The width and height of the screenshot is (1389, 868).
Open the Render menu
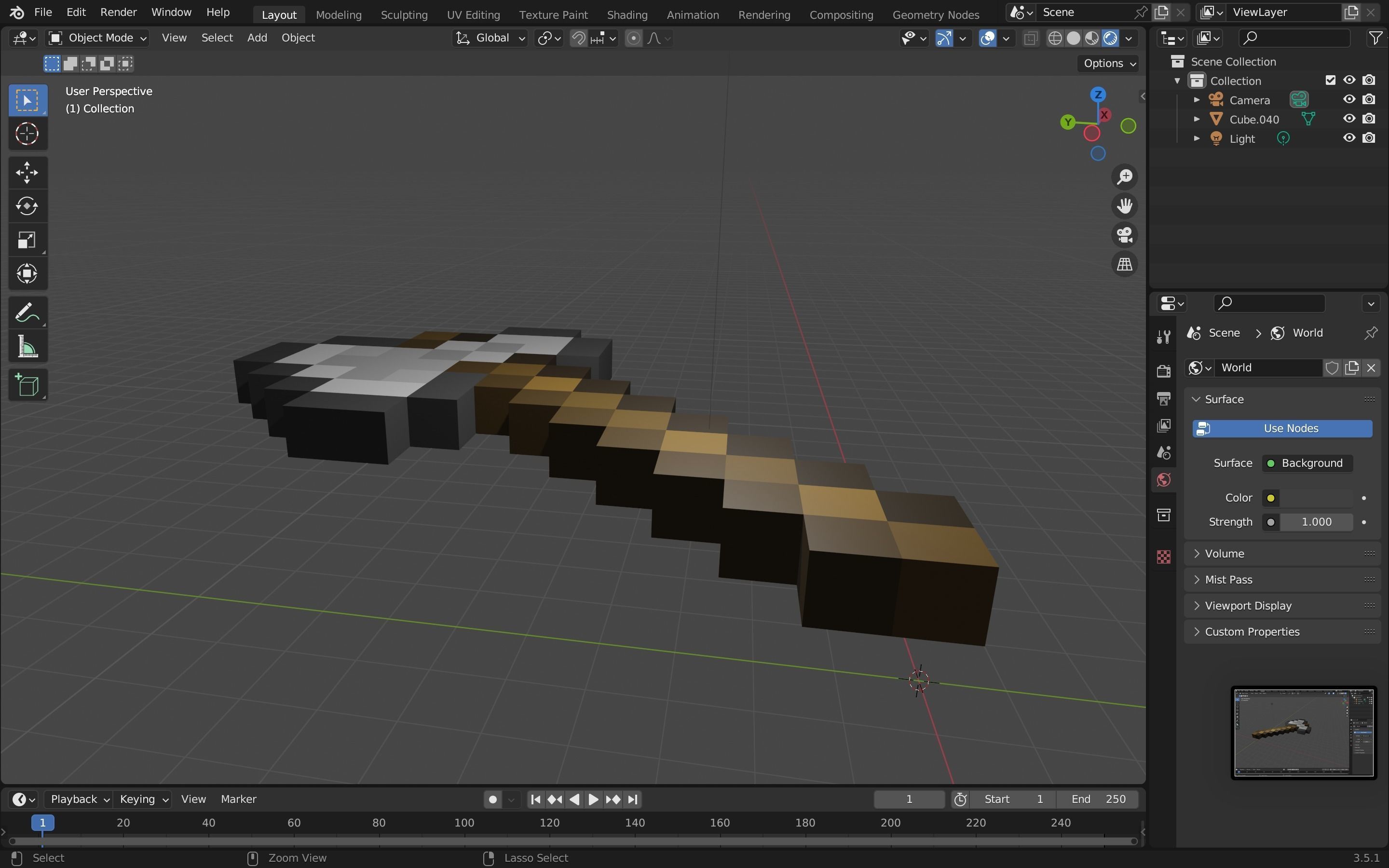118,12
